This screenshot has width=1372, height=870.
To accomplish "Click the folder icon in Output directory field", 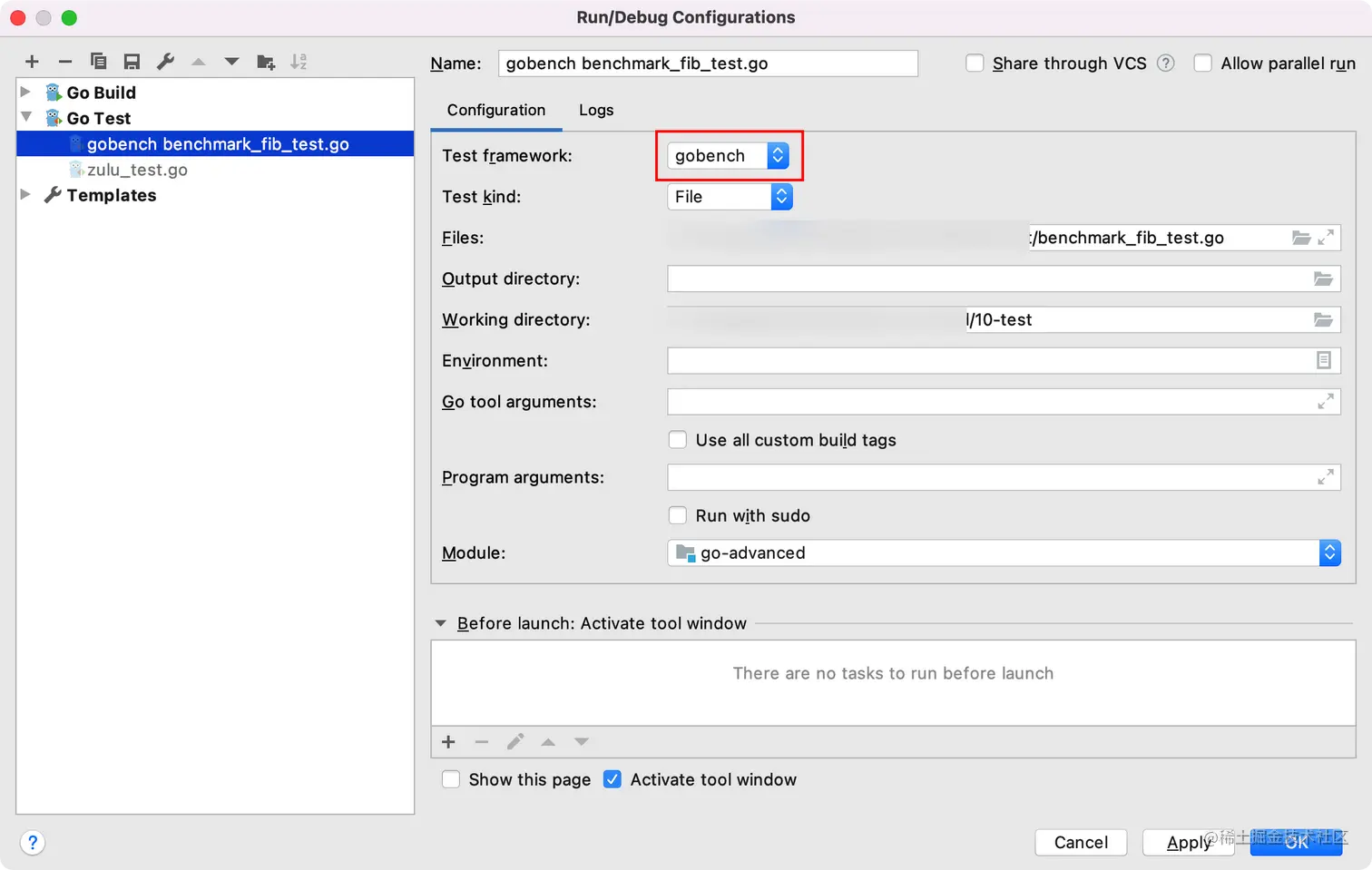I will point(1323,279).
